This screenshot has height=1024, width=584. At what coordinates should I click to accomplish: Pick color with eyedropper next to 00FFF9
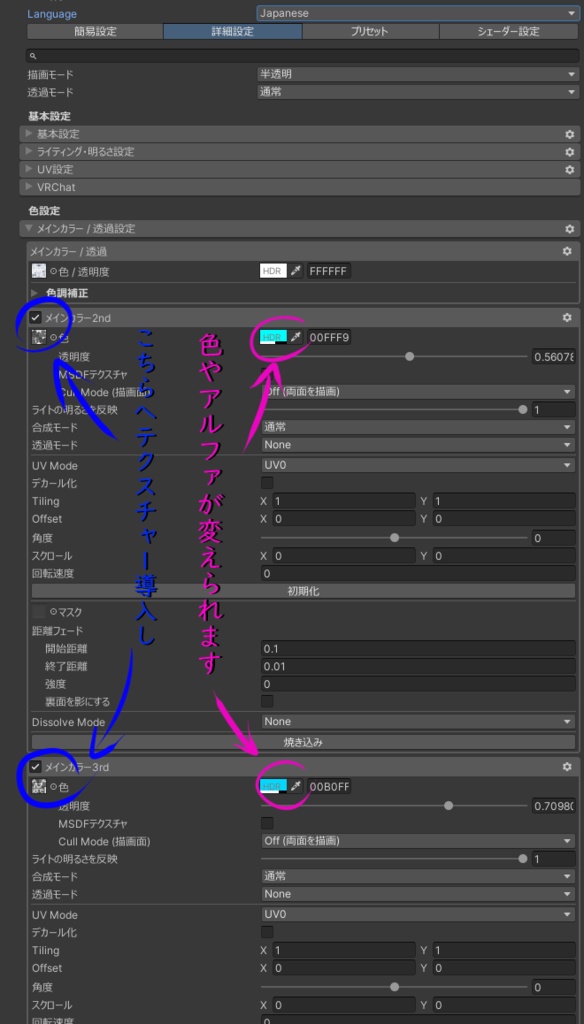pos(297,337)
